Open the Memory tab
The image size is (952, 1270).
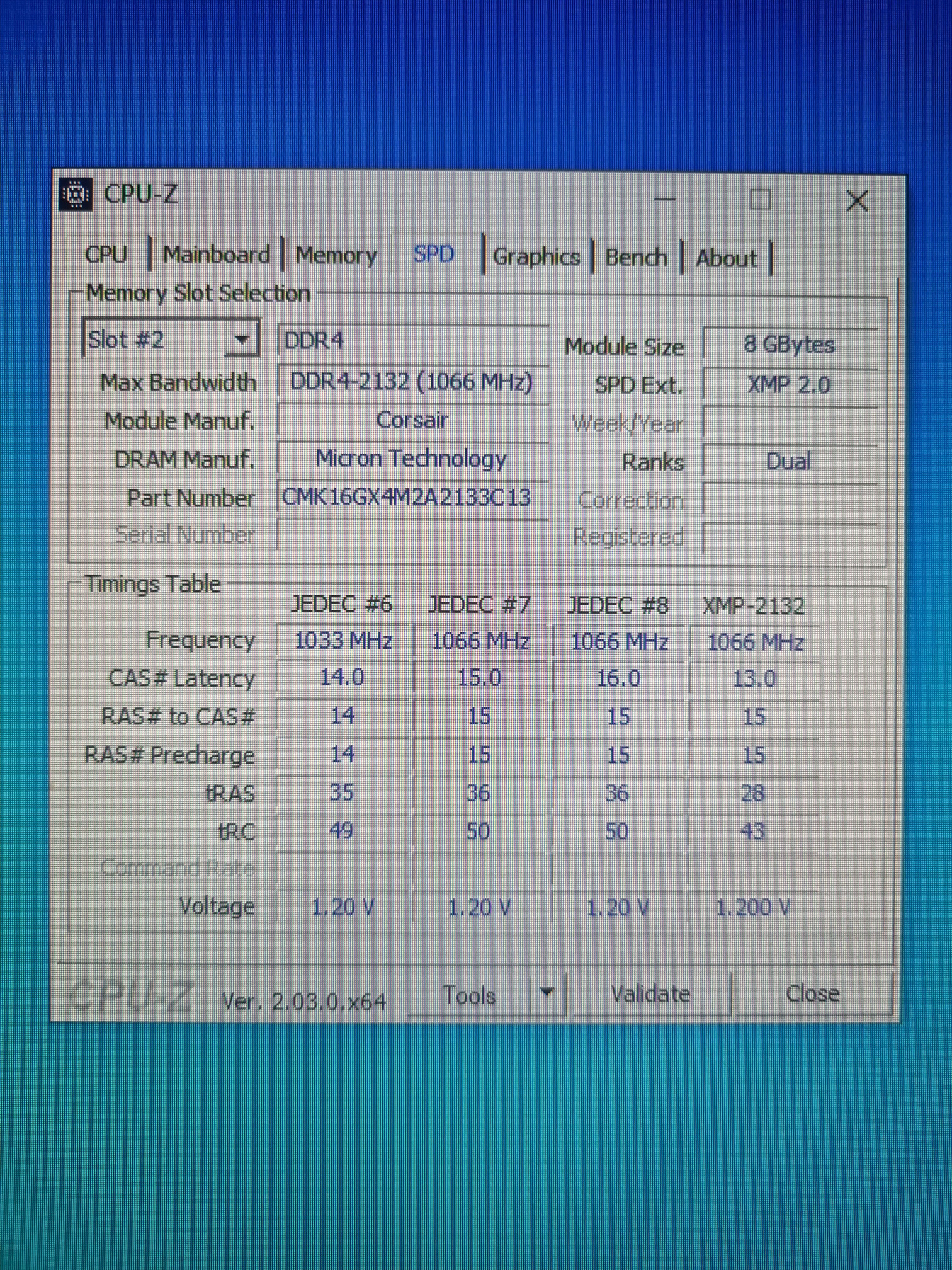point(336,255)
